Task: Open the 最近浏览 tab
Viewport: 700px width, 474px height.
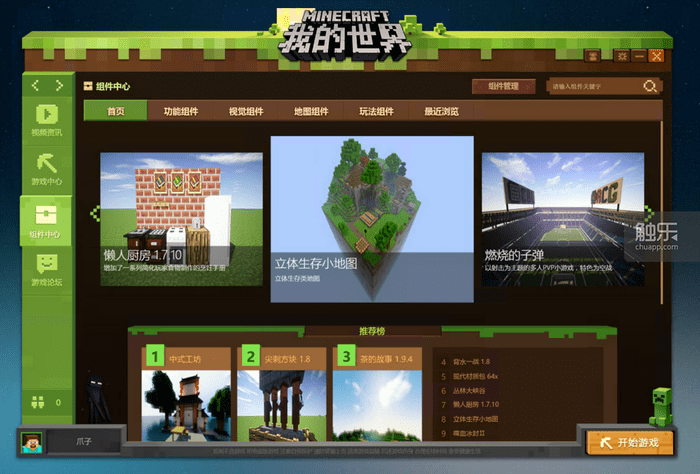Action: tap(442, 111)
